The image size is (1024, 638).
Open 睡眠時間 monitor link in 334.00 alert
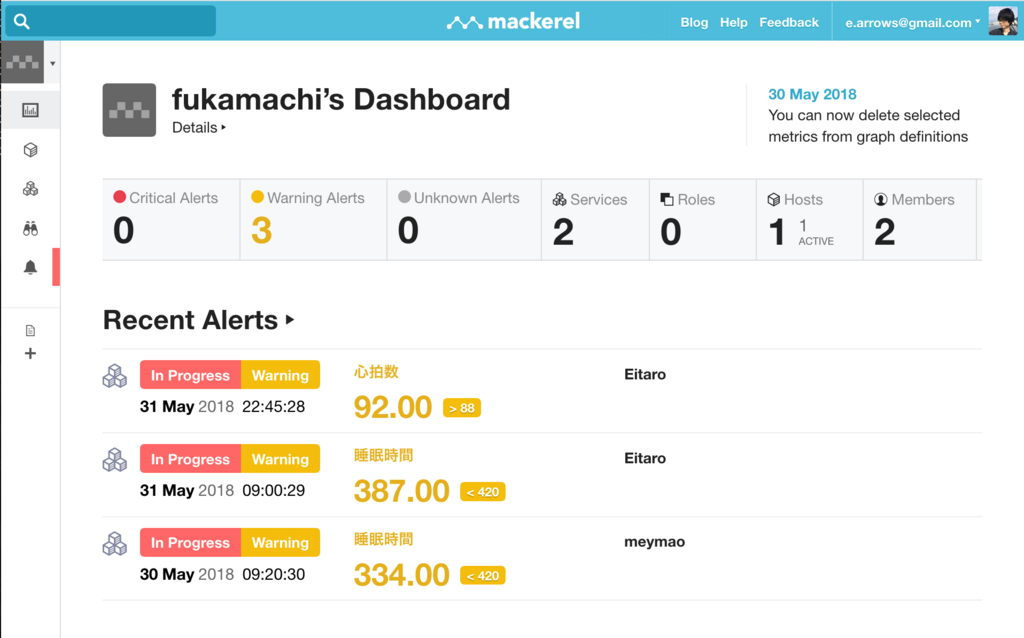point(383,539)
